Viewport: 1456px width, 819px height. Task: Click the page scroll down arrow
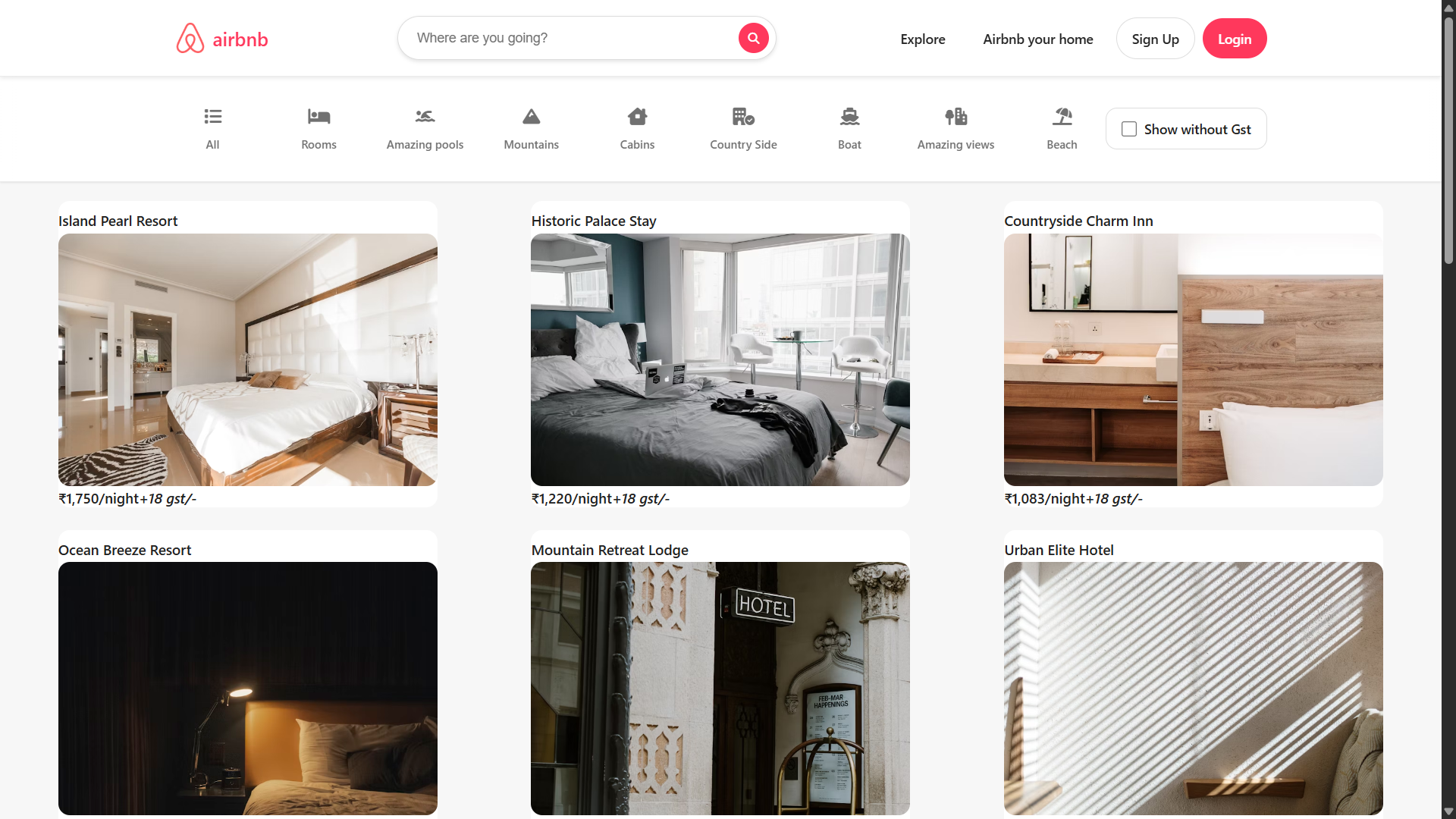[1448, 811]
